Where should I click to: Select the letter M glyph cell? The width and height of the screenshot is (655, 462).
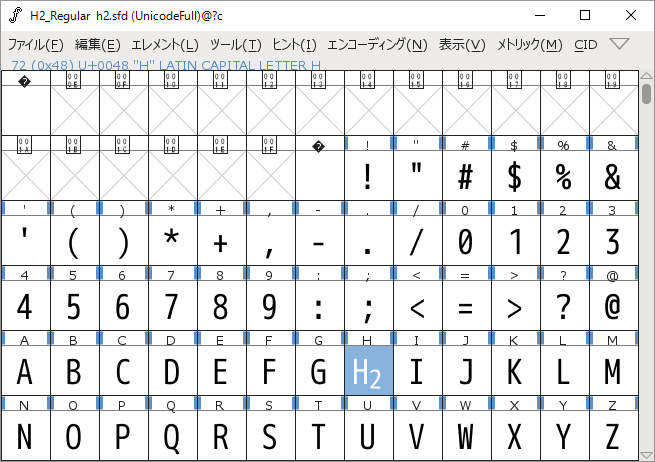614,371
